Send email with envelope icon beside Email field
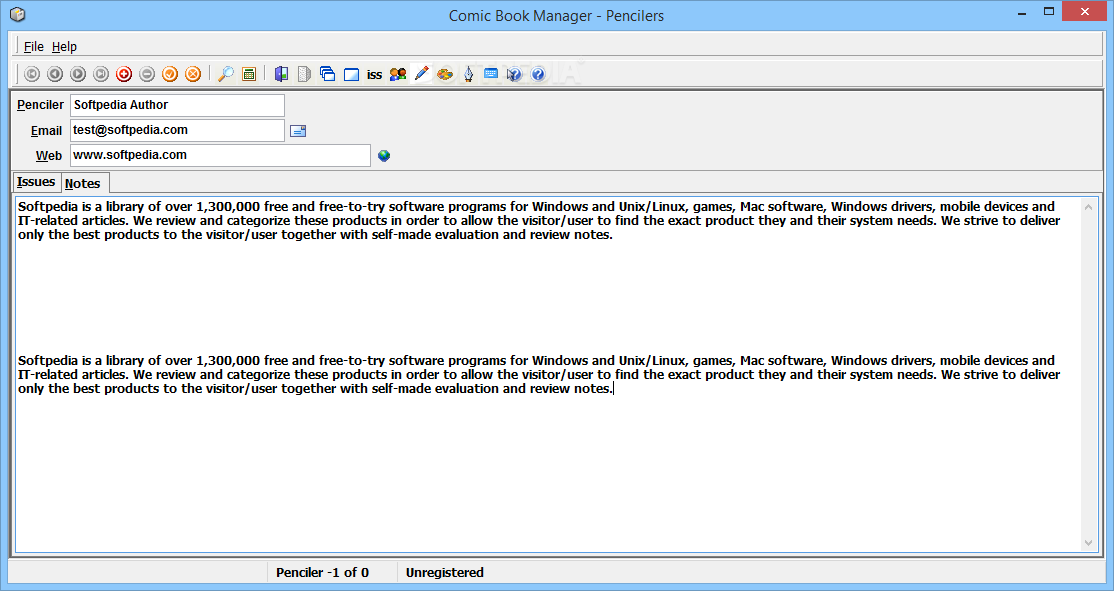 [298, 131]
